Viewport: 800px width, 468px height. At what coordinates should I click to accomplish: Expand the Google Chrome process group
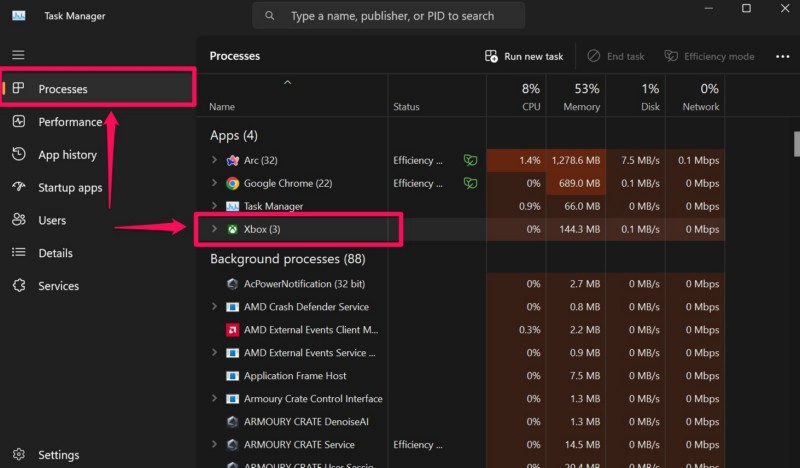point(214,183)
